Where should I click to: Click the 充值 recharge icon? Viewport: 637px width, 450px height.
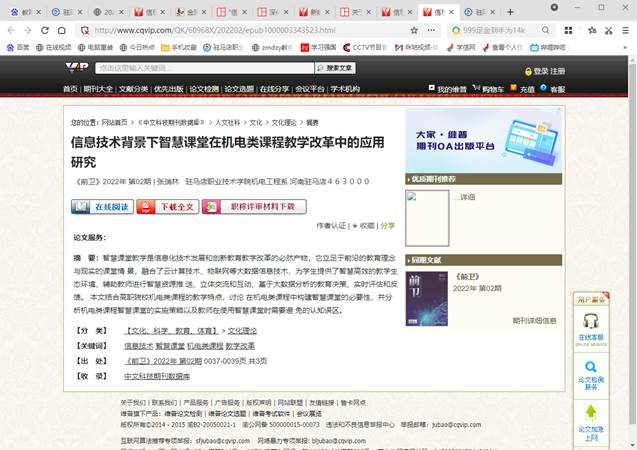click(x=514, y=87)
